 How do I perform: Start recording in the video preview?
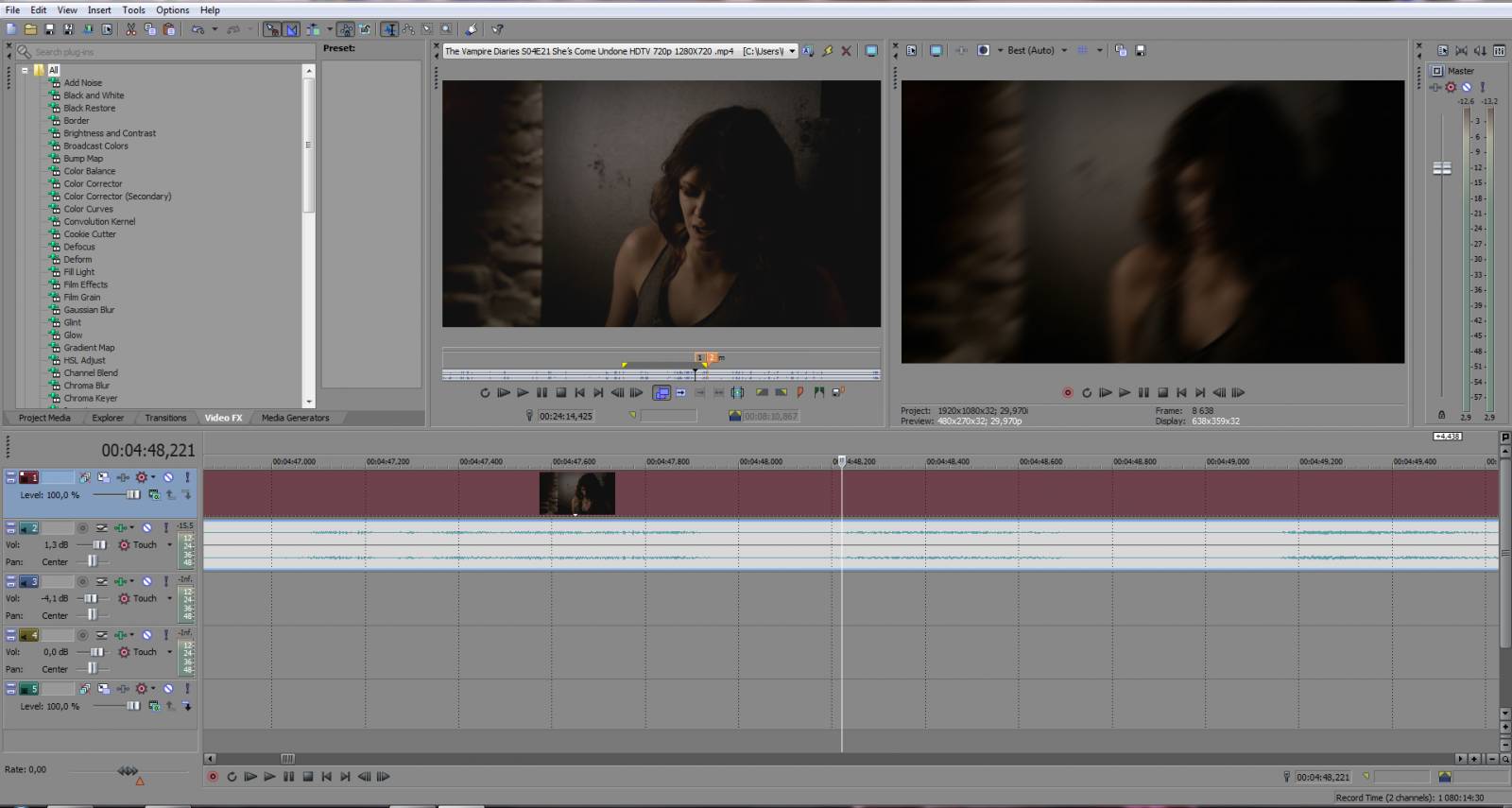(1068, 393)
